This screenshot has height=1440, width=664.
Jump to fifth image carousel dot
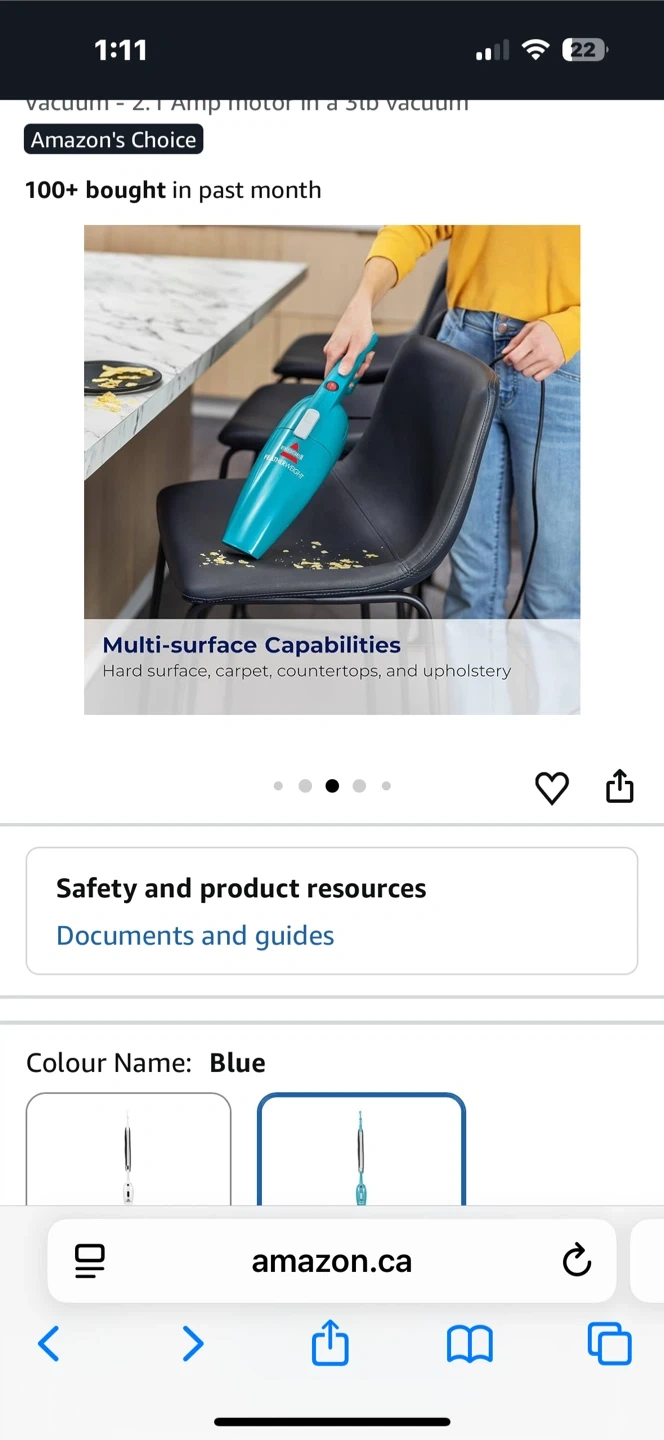coord(386,786)
